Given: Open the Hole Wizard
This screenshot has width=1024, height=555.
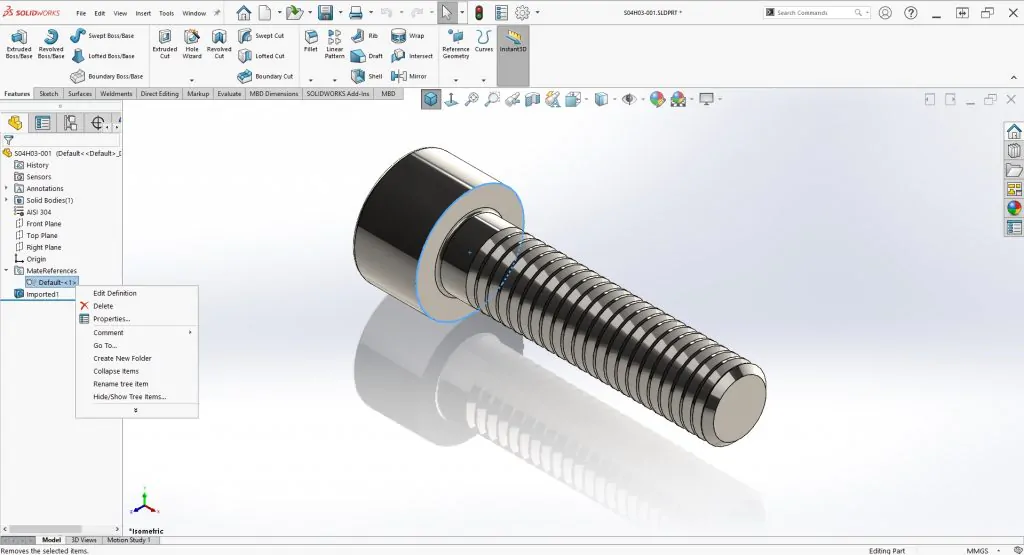Looking at the screenshot, I should [192, 44].
